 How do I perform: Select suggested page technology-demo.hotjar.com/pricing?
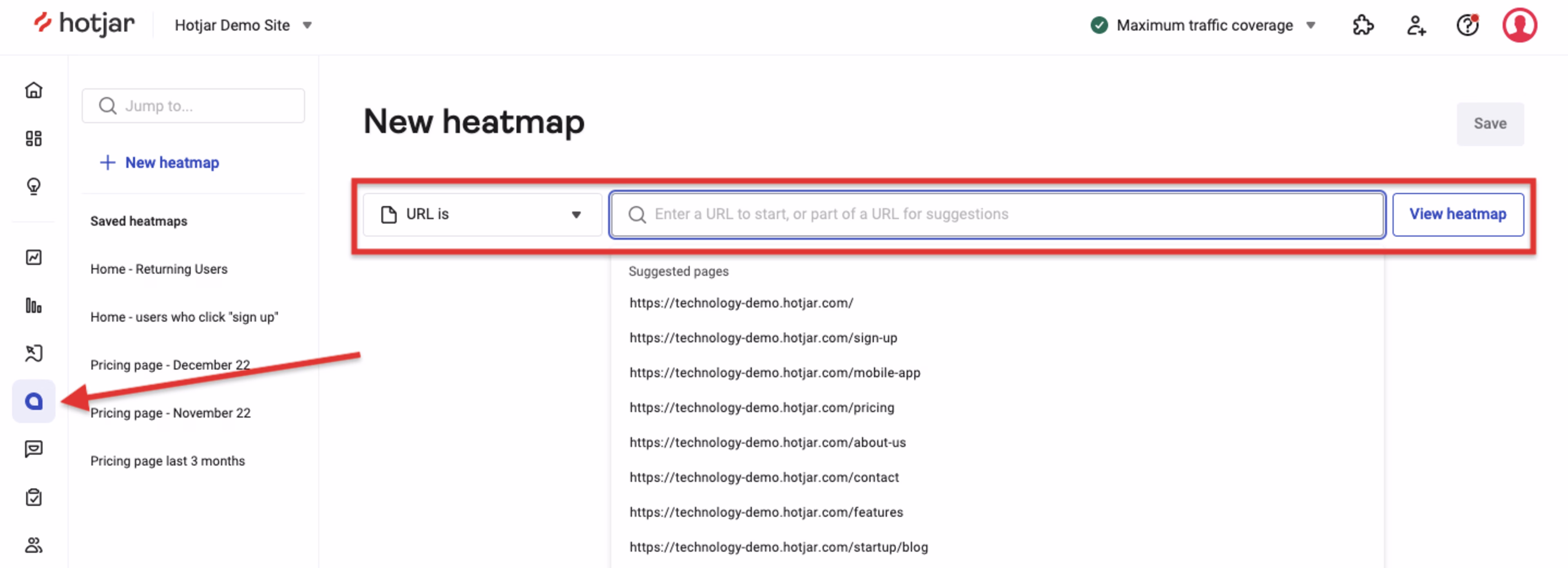[x=762, y=408]
